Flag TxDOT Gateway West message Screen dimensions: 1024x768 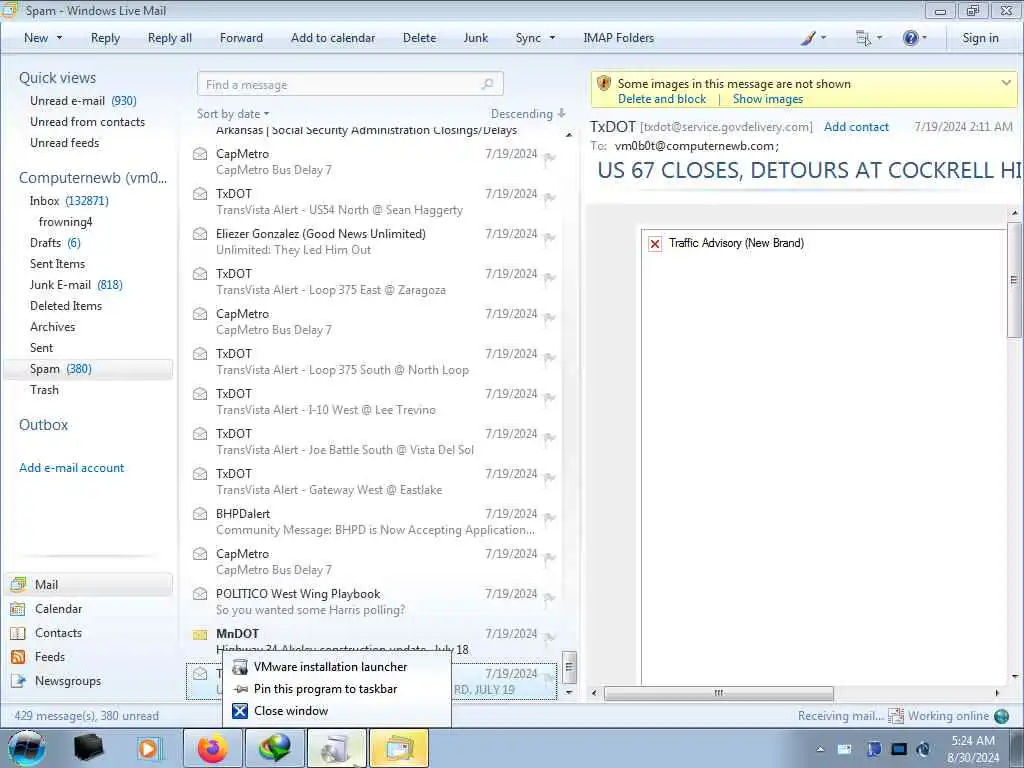(x=550, y=478)
